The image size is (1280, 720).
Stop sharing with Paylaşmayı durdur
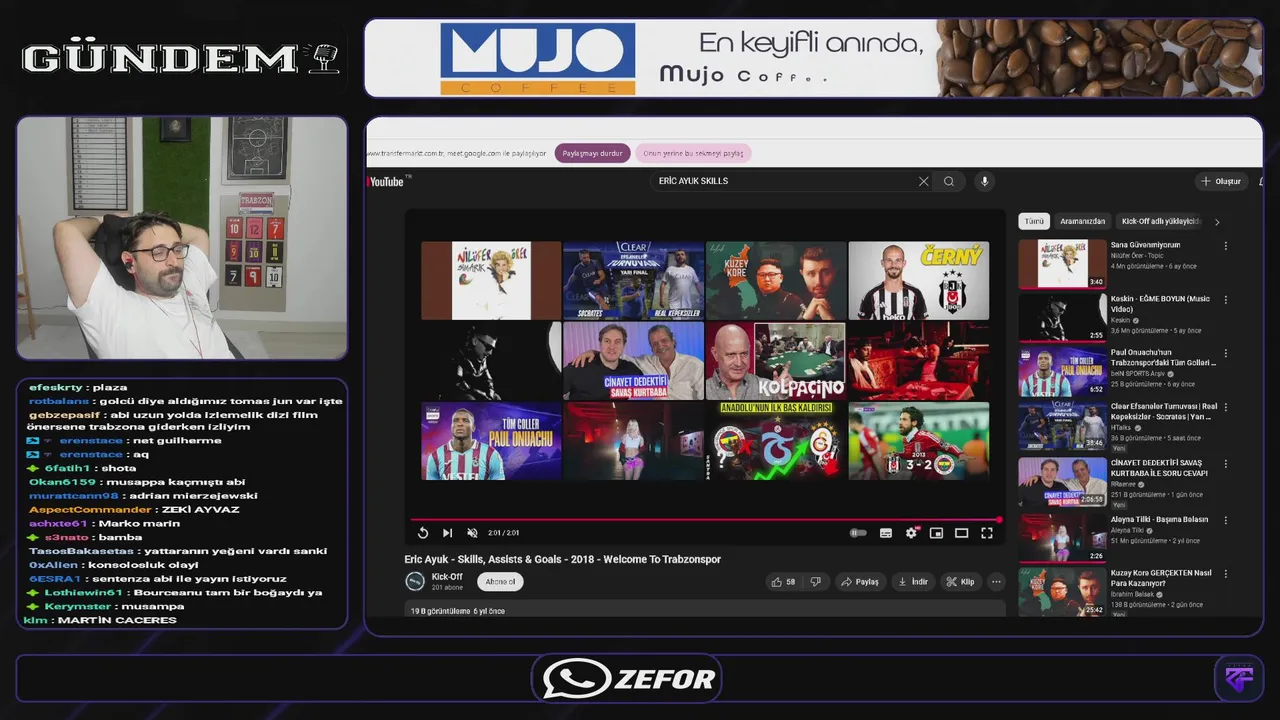click(x=592, y=153)
